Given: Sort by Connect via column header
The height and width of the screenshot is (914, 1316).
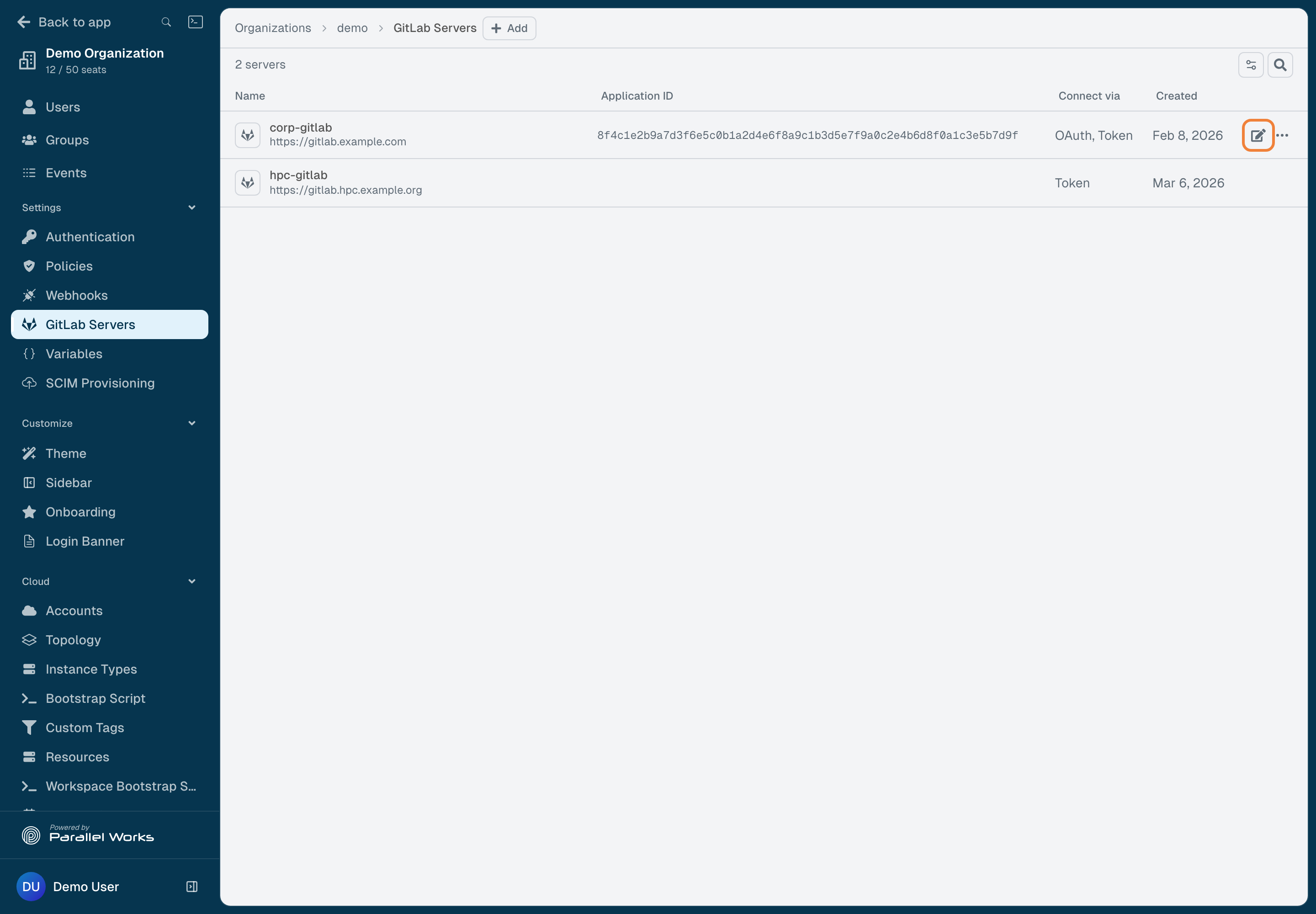Looking at the screenshot, I should pyautogui.click(x=1088, y=96).
